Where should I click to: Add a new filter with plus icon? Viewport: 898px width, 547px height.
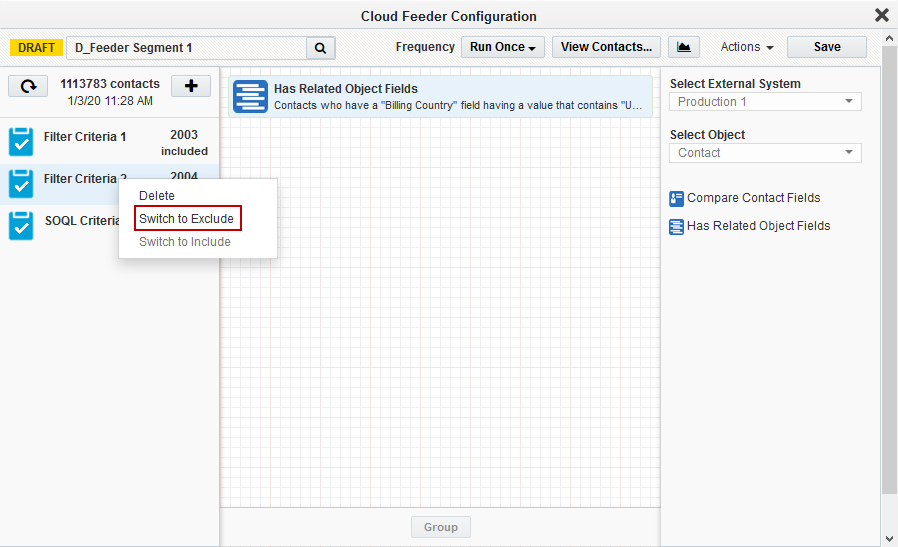point(191,86)
